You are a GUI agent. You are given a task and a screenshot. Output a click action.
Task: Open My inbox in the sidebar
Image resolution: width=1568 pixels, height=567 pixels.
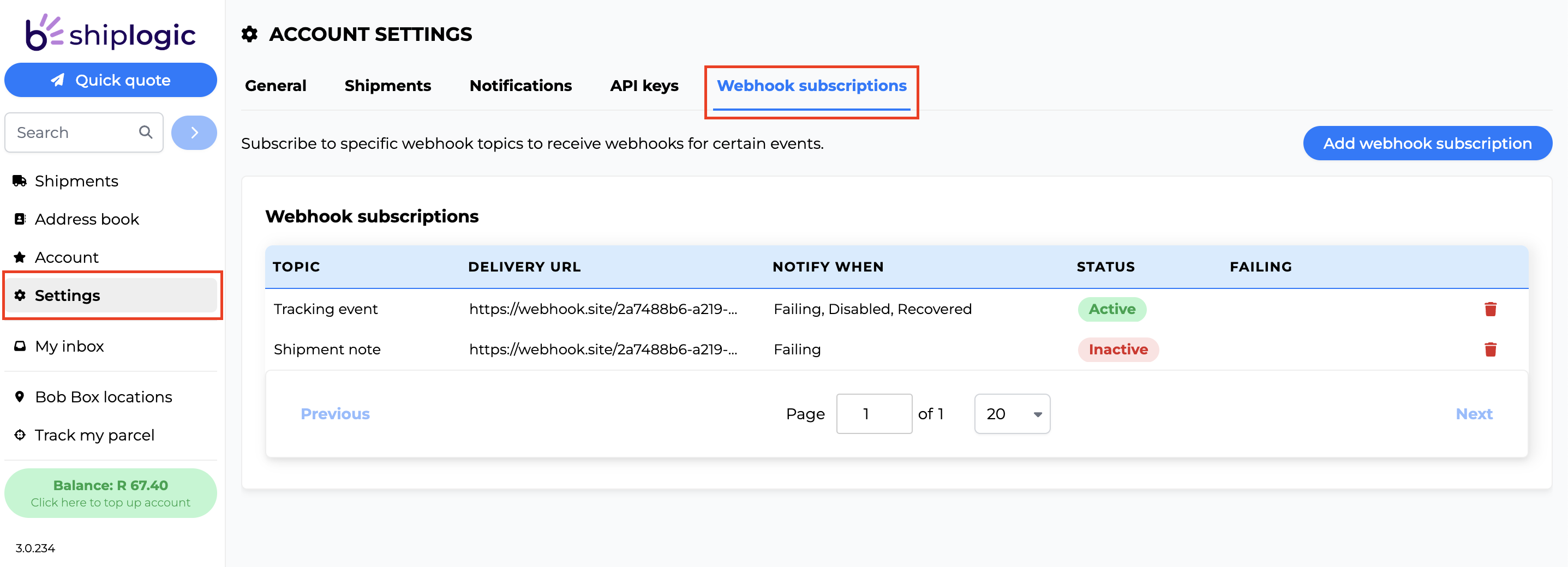pos(111,346)
